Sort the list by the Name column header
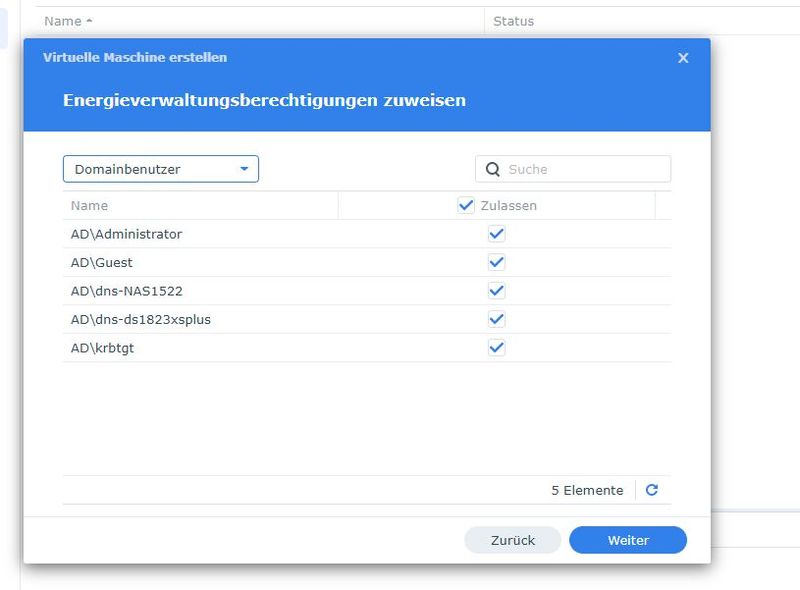The image size is (800, 590). pyautogui.click(x=88, y=206)
